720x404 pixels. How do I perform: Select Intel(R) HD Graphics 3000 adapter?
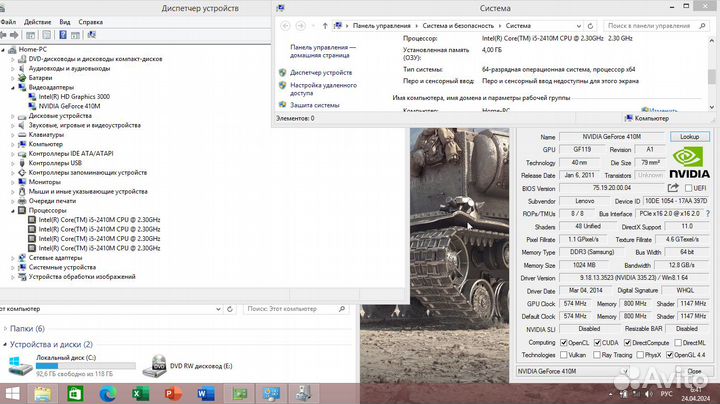[x=74, y=97]
